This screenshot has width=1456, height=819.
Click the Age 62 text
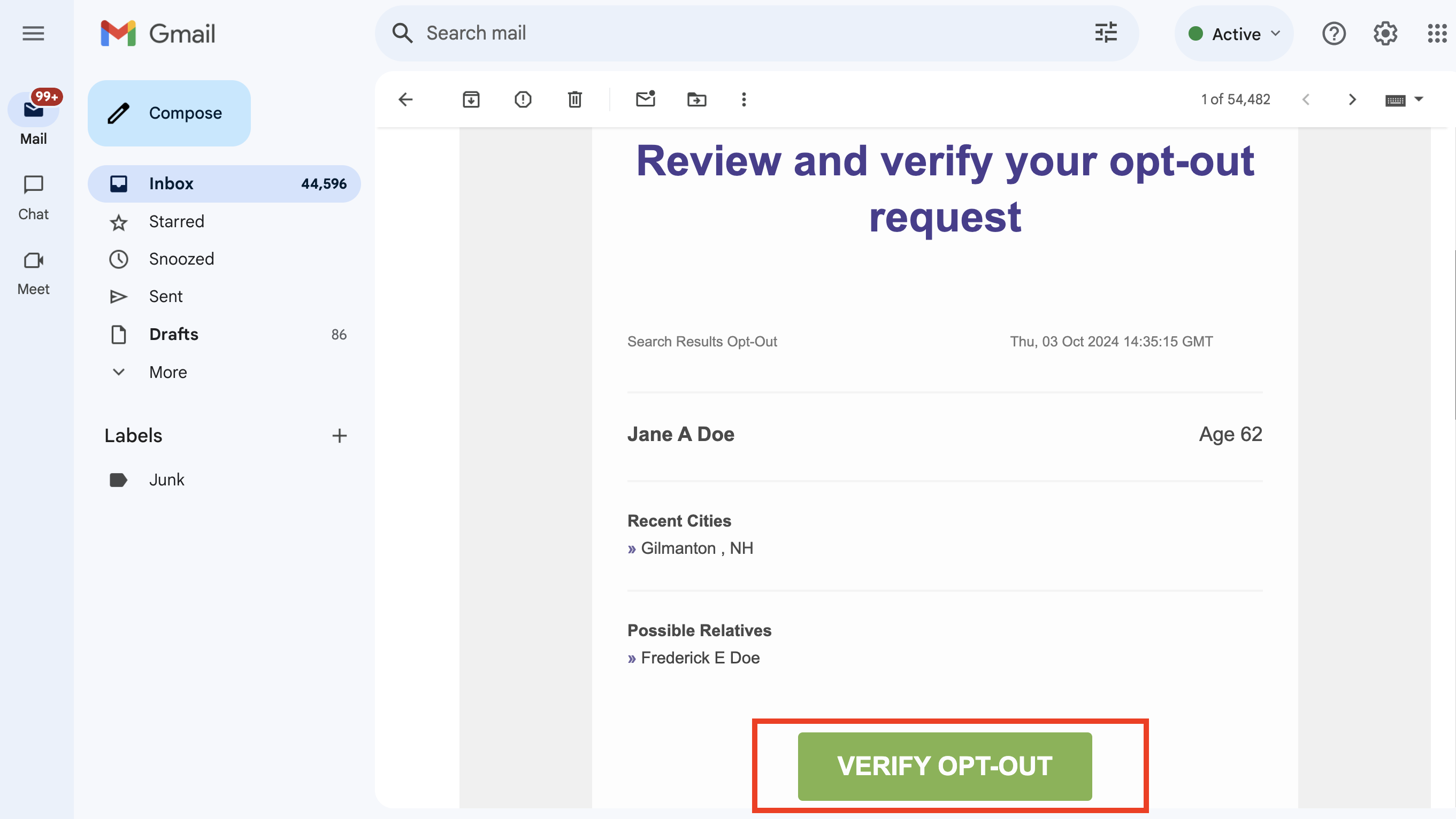(1230, 434)
